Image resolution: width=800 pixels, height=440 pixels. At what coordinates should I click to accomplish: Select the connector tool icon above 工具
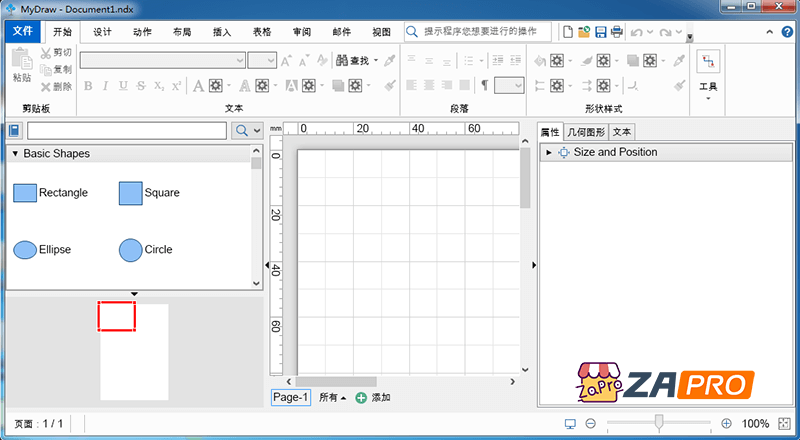point(708,62)
